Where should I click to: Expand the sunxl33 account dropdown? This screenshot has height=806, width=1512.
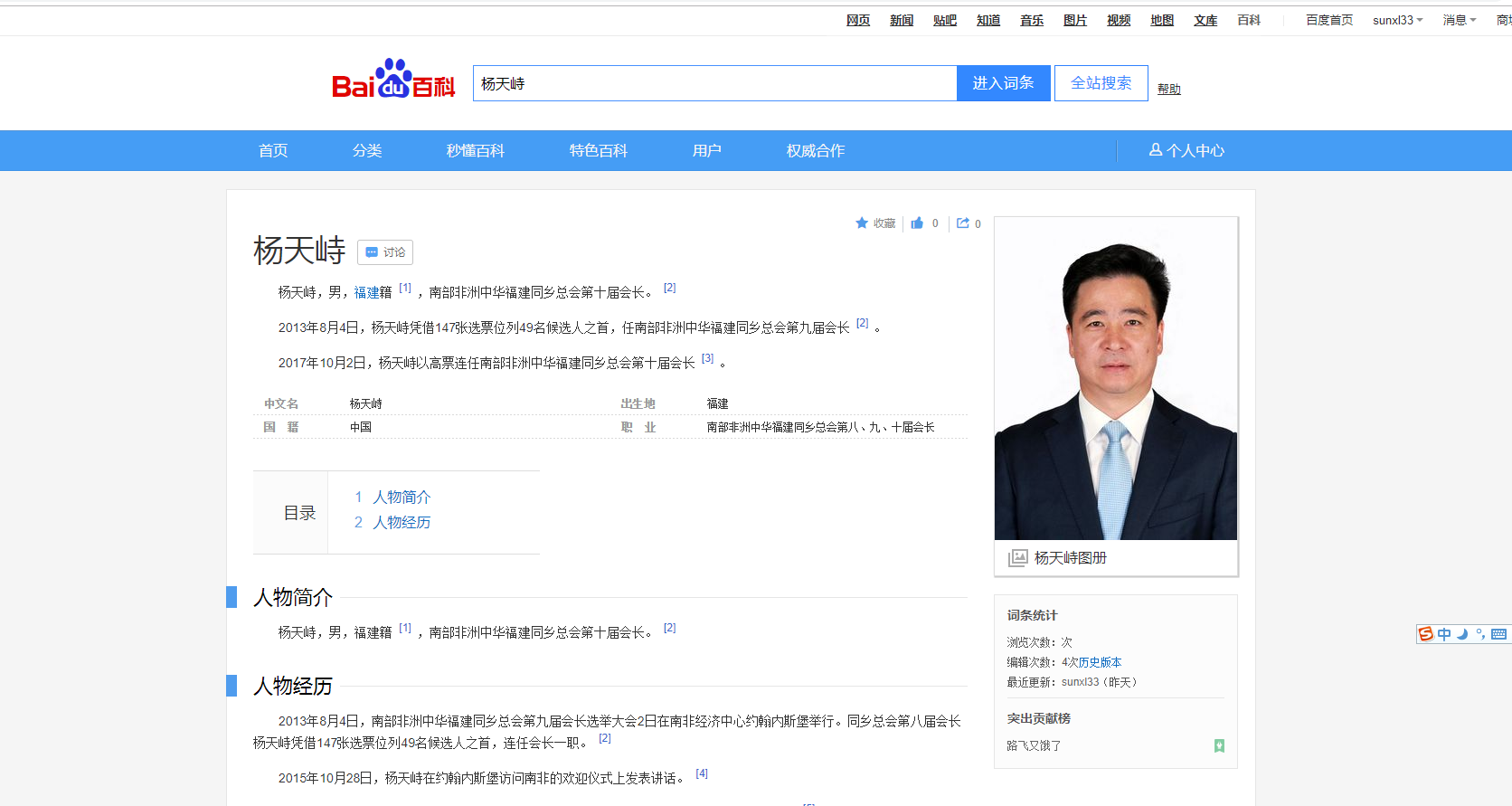pyautogui.click(x=1397, y=20)
